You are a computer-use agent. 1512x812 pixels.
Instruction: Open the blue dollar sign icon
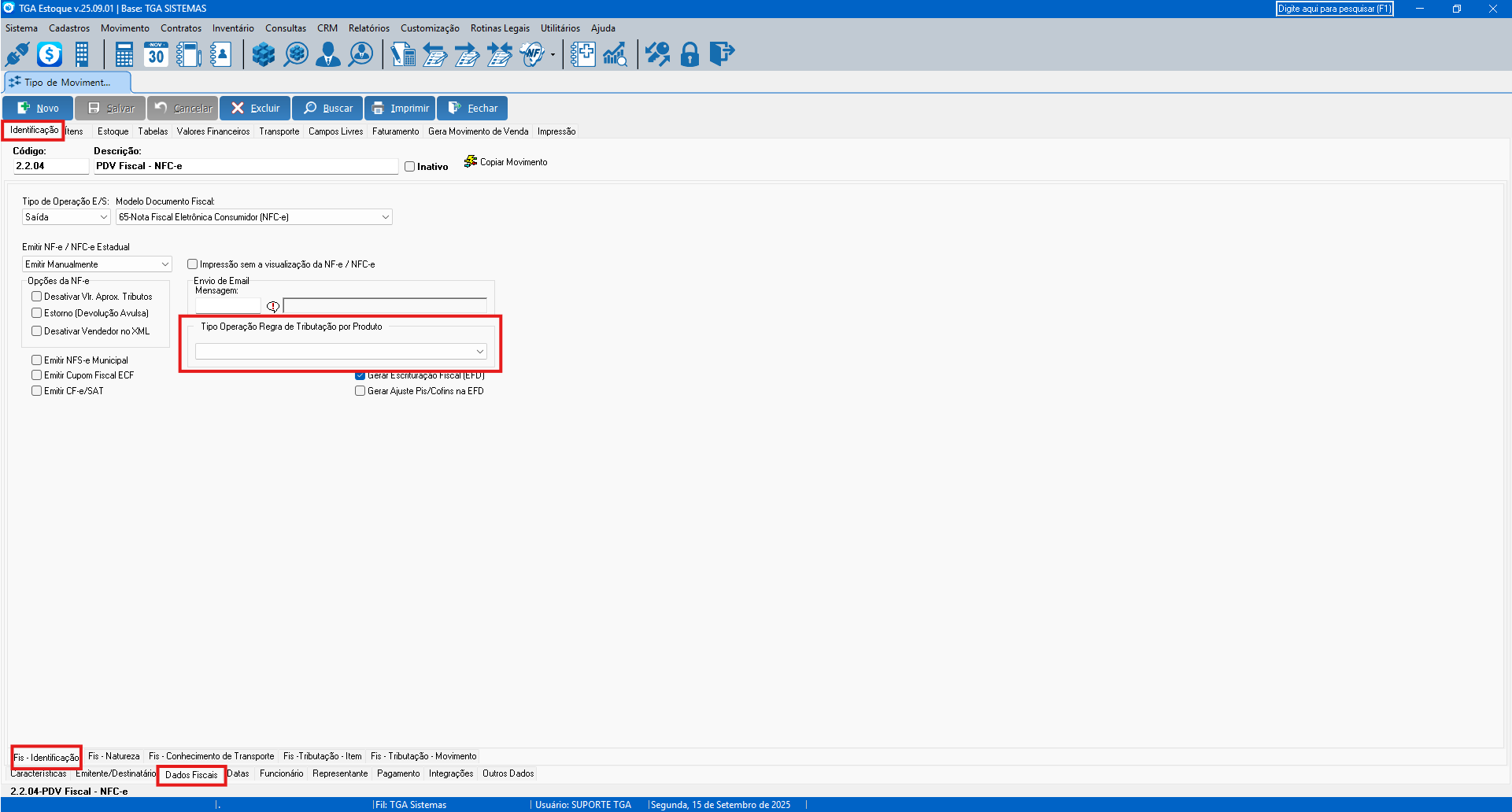(50, 54)
